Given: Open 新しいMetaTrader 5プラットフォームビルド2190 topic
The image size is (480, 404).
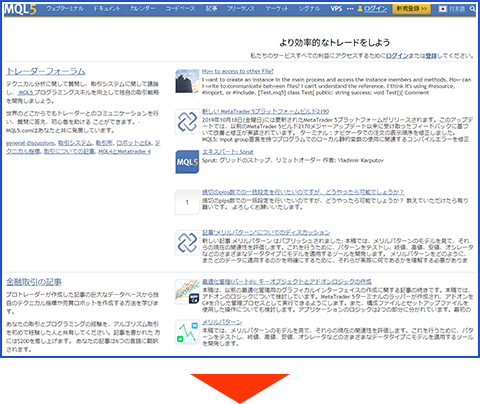Looking at the screenshot, I should point(265,112).
